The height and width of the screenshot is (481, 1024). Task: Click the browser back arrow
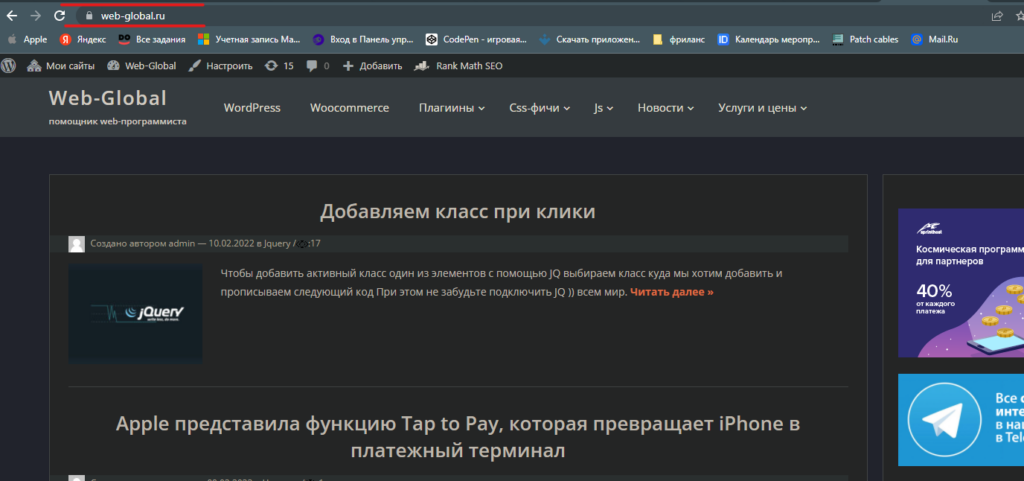point(11,16)
